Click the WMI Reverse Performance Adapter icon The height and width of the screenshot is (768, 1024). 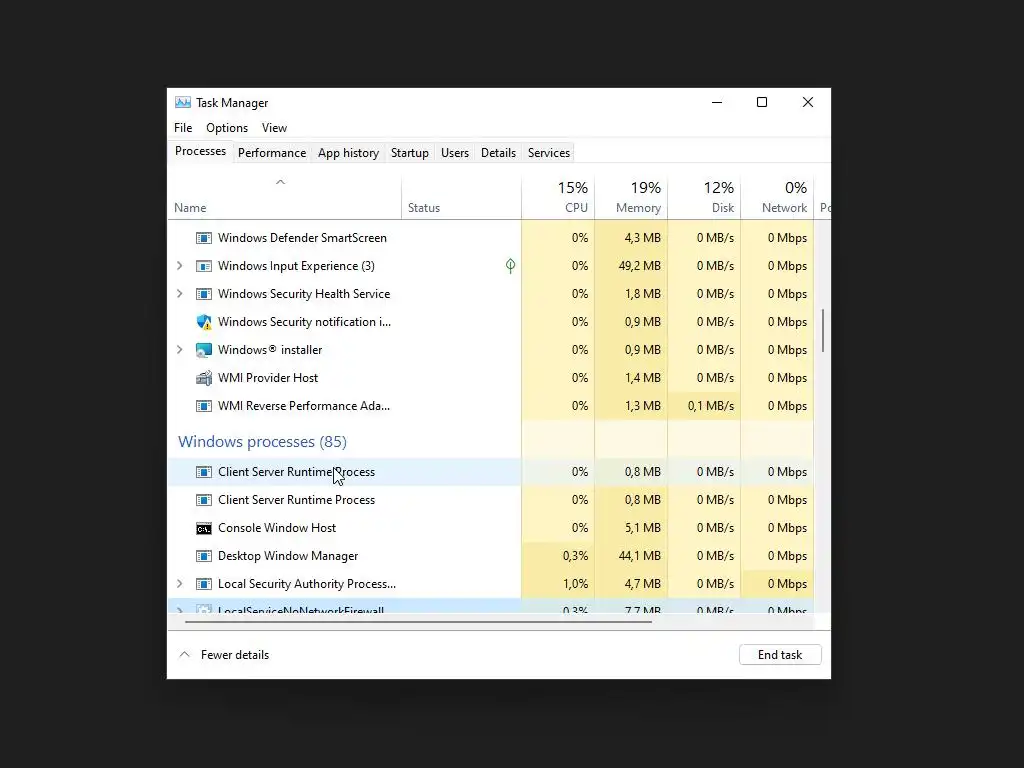204,406
